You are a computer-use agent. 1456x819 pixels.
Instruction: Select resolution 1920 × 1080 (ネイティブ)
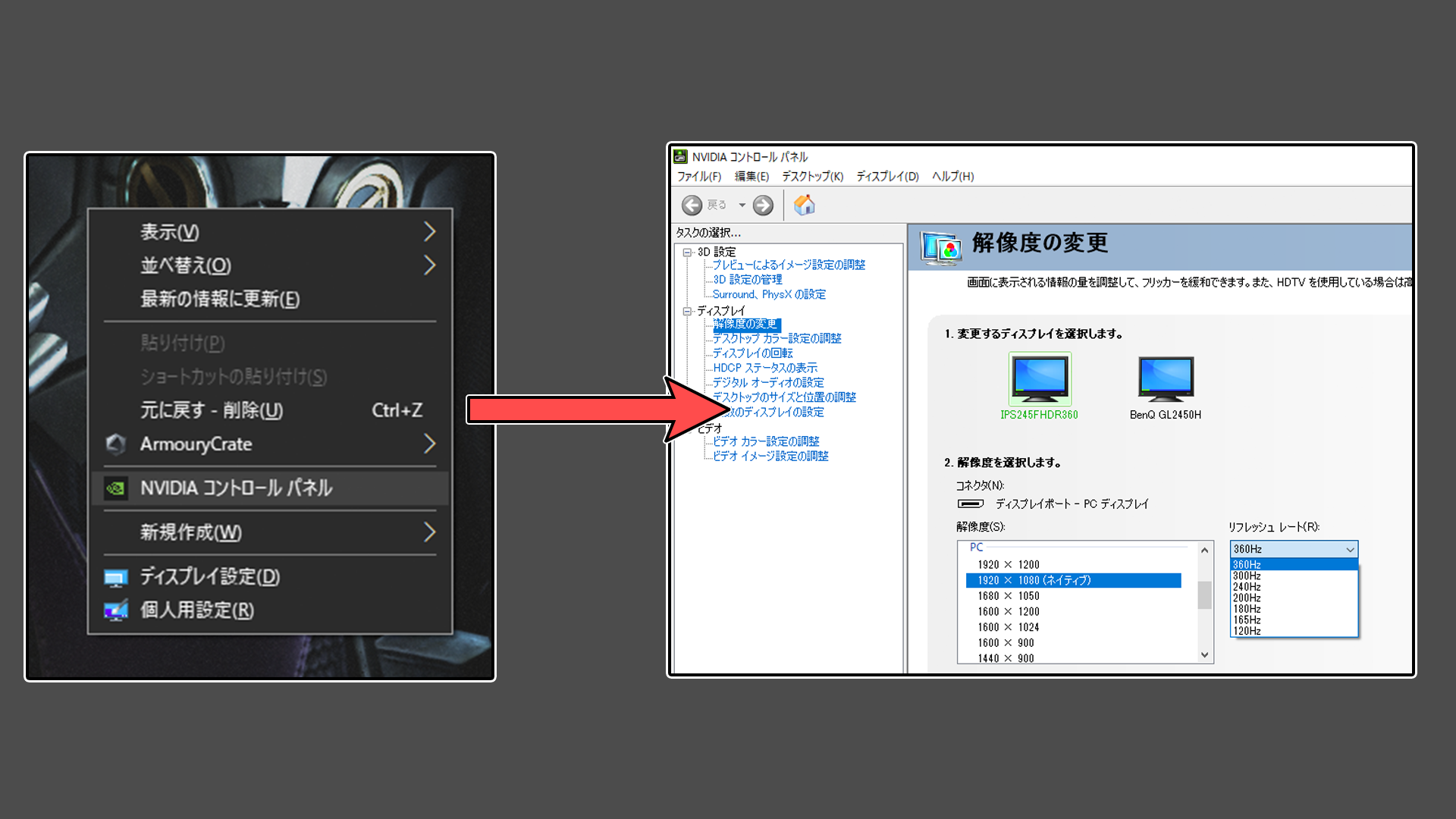coord(1073,580)
